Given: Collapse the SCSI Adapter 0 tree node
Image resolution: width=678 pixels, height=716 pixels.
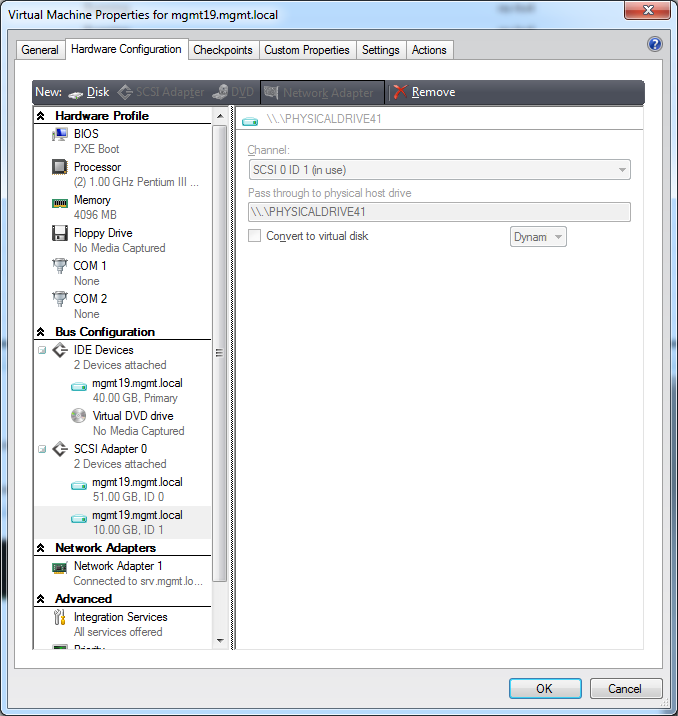Looking at the screenshot, I should pos(42,449).
